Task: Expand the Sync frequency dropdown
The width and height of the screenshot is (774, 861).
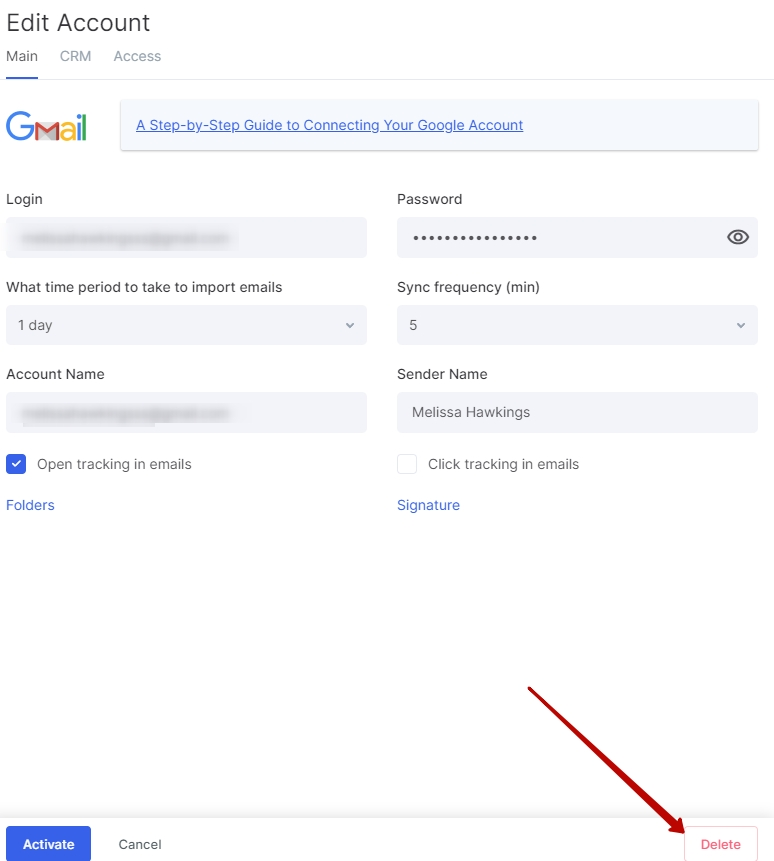Action: (x=577, y=325)
